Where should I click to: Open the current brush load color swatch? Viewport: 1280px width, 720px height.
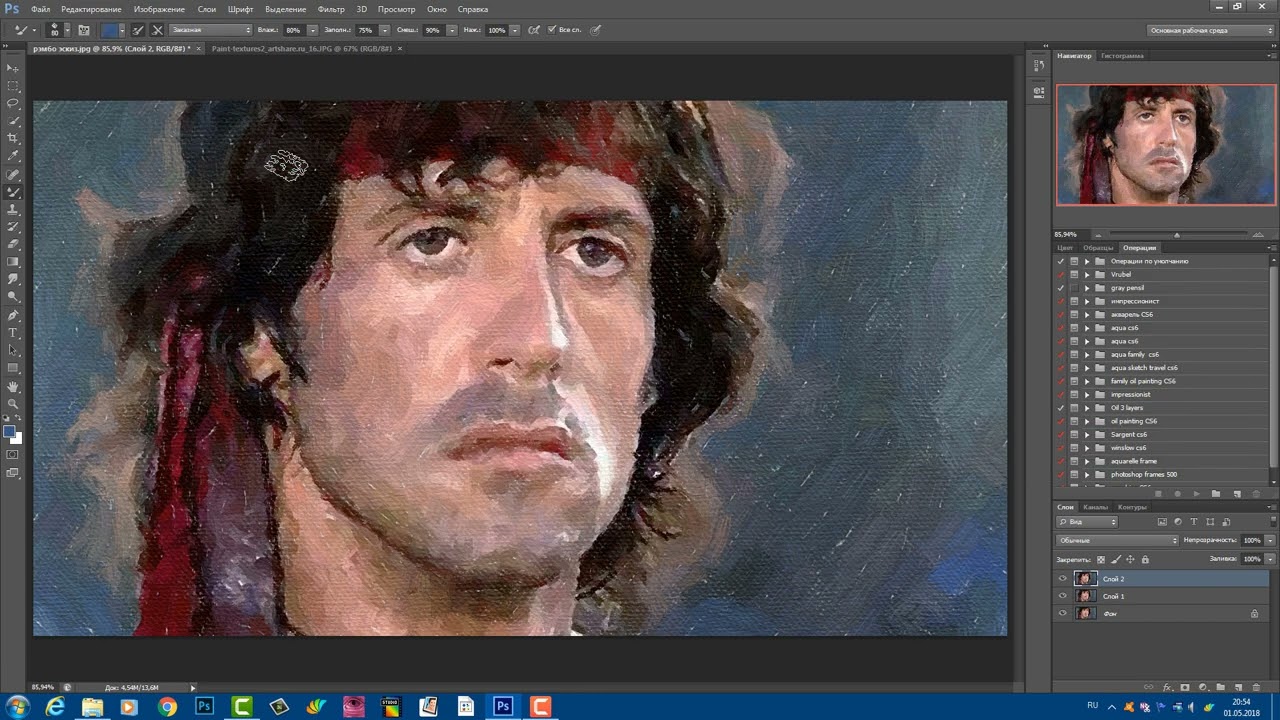point(109,30)
